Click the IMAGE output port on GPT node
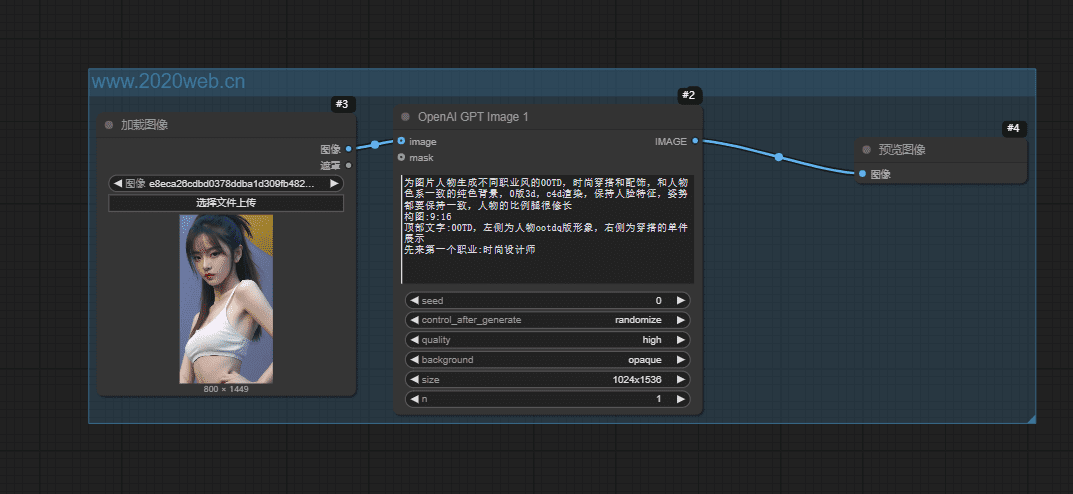The height and width of the screenshot is (494, 1073). (x=695, y=141)
